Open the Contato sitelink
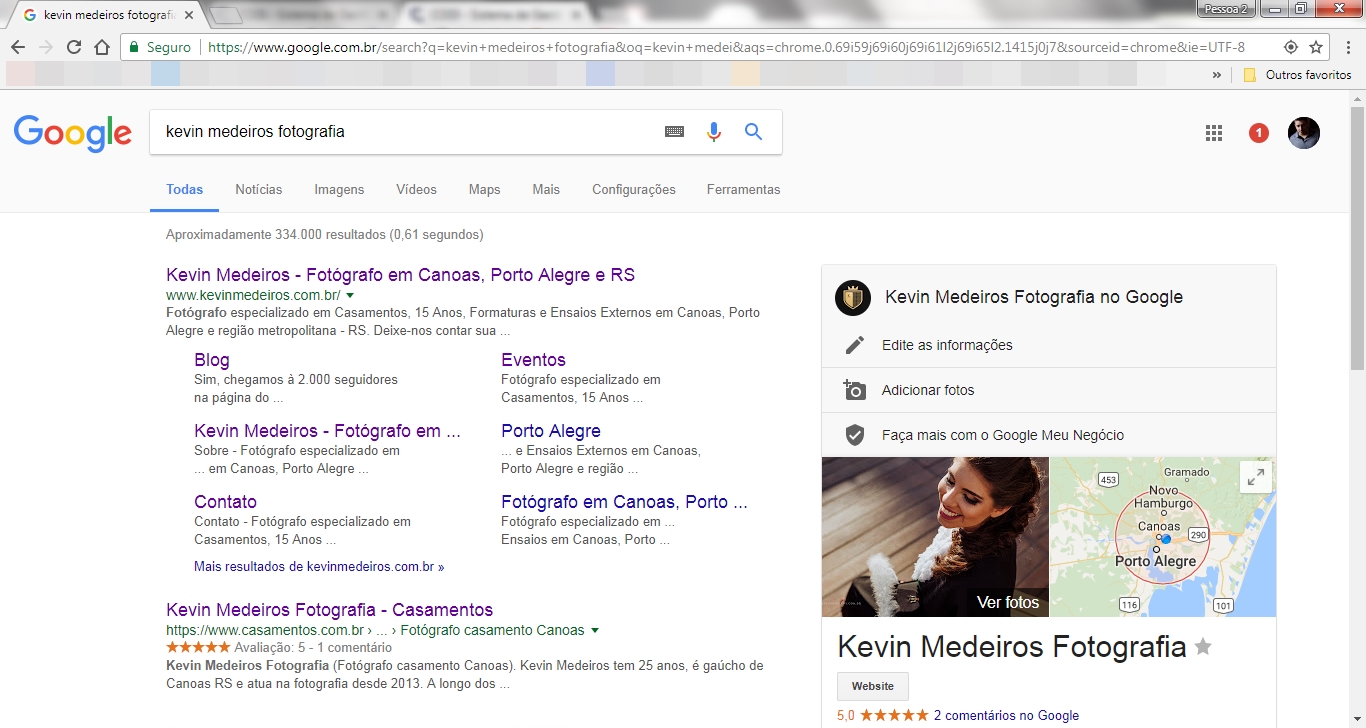Screen dimensions: 1366x728 point(225,502)
